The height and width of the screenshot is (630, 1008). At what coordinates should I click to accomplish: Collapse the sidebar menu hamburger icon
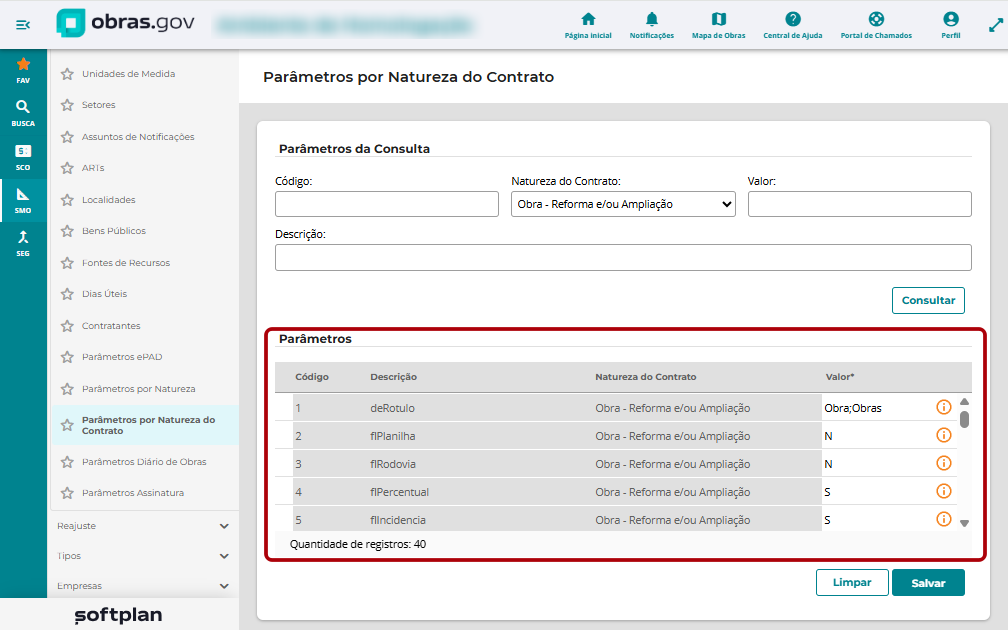23,24
